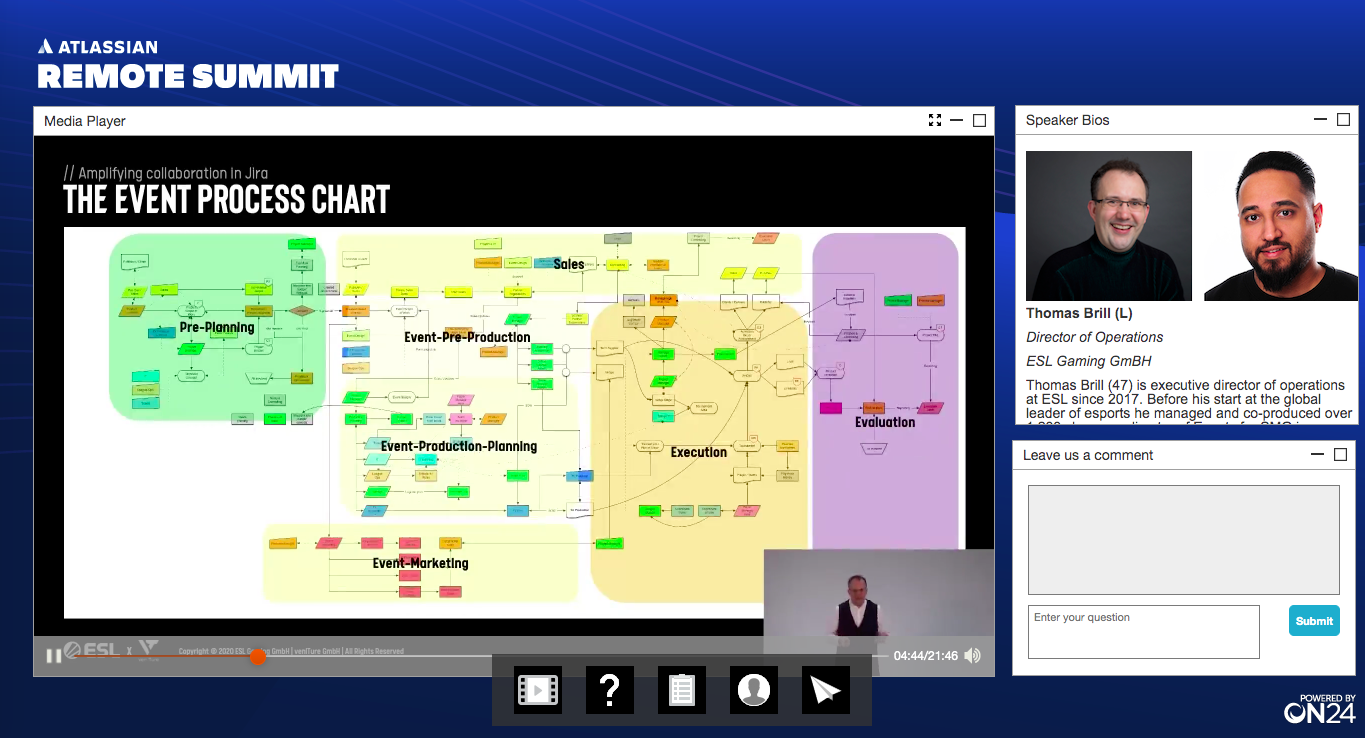This screenshot has height=738, width=1365.
Task: Click the ON24 powered-by logo
Action: [x=1320, y=708]
